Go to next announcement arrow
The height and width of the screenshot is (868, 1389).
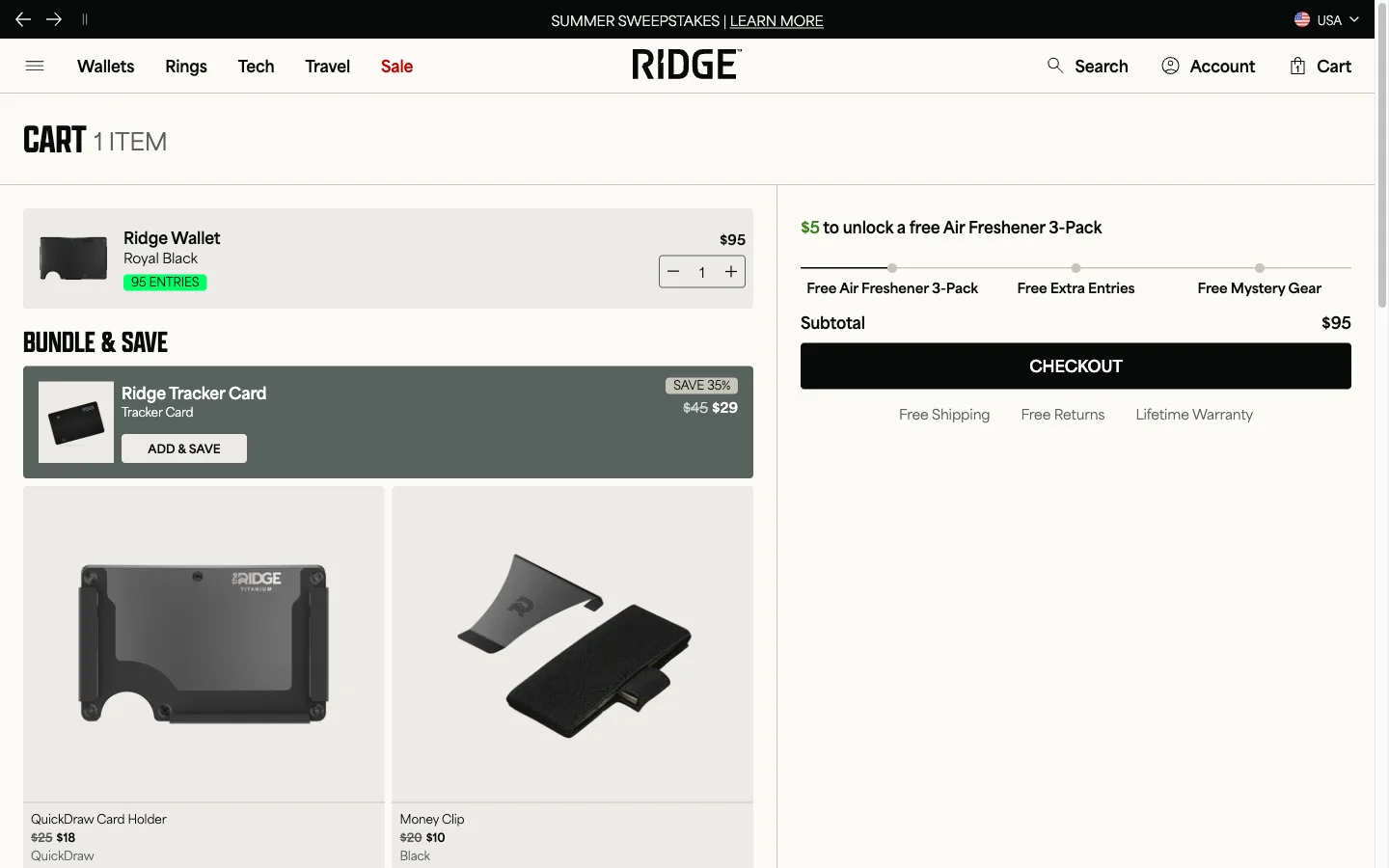click(x=54, y=19)
